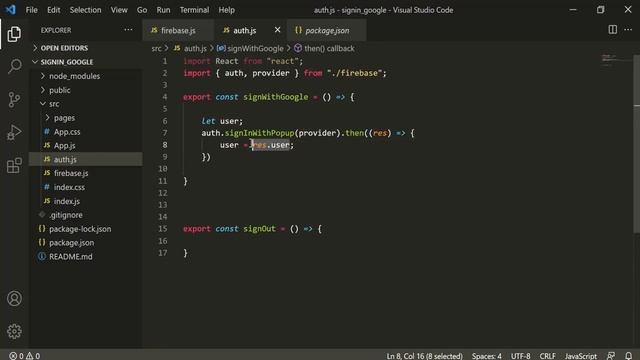Open Explorer more actions ellipsis

point(128,30)
